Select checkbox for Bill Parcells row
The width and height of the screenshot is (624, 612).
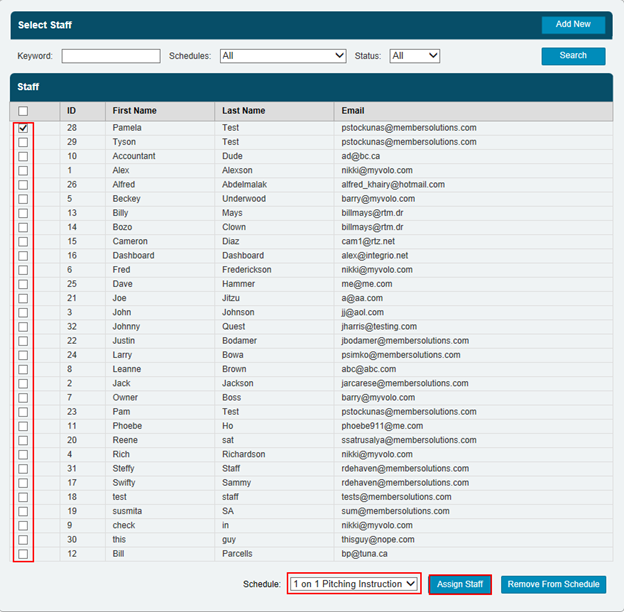23,554
